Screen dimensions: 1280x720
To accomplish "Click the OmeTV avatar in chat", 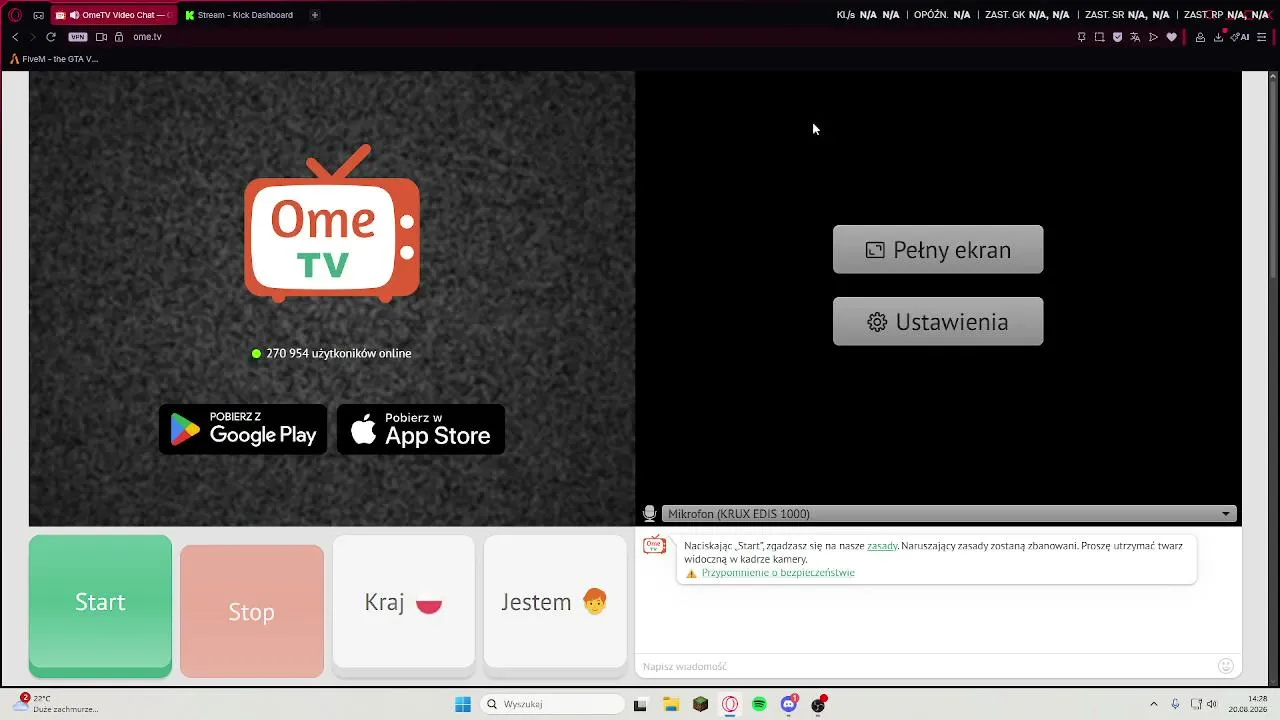I will click(654, 545).
